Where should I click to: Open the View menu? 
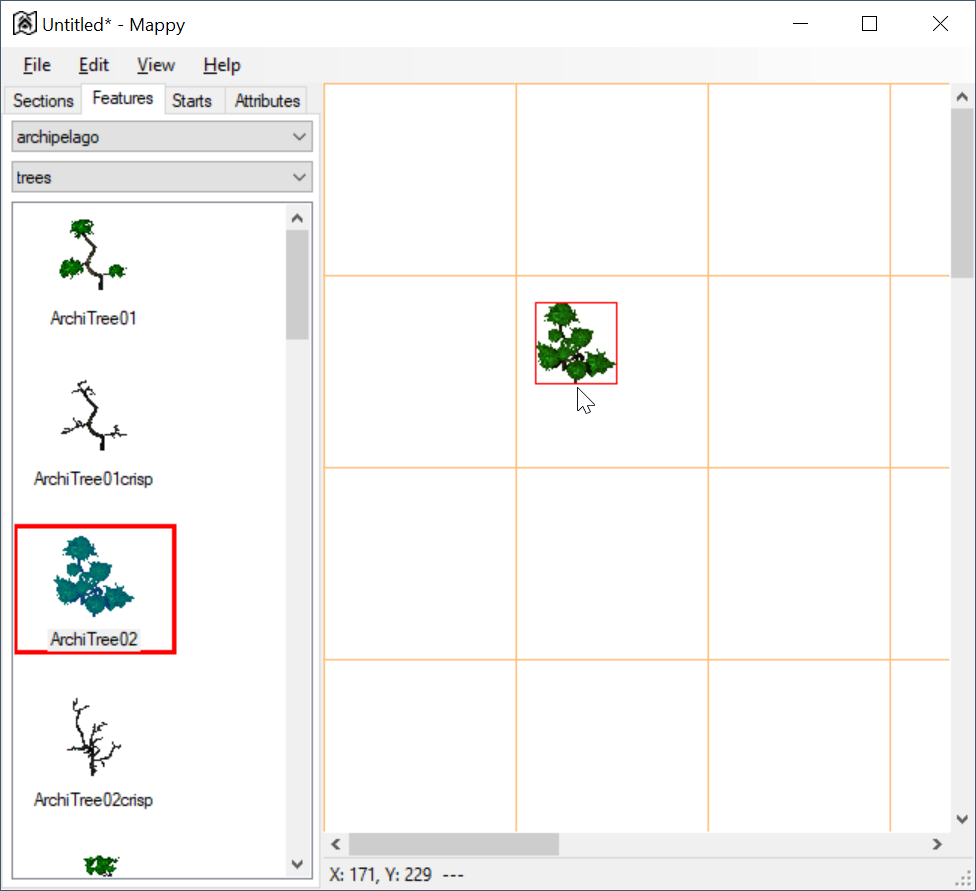(156, 65)
